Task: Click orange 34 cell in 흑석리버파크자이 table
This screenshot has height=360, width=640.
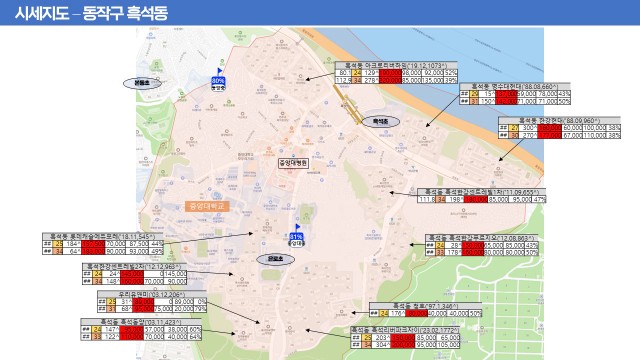Action: [367, 345]
